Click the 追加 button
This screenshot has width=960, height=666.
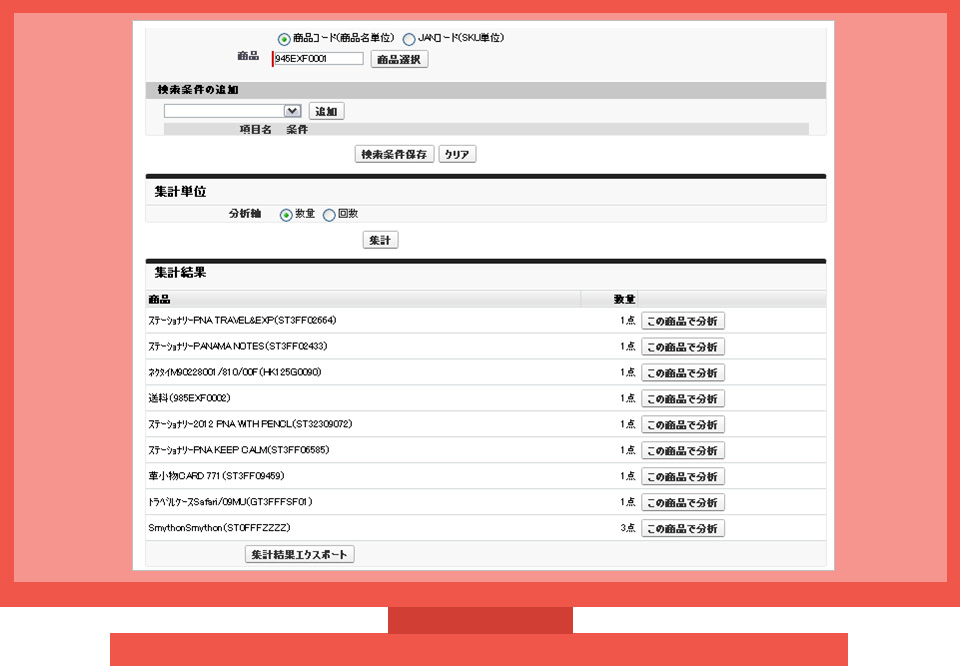point(326,111)
